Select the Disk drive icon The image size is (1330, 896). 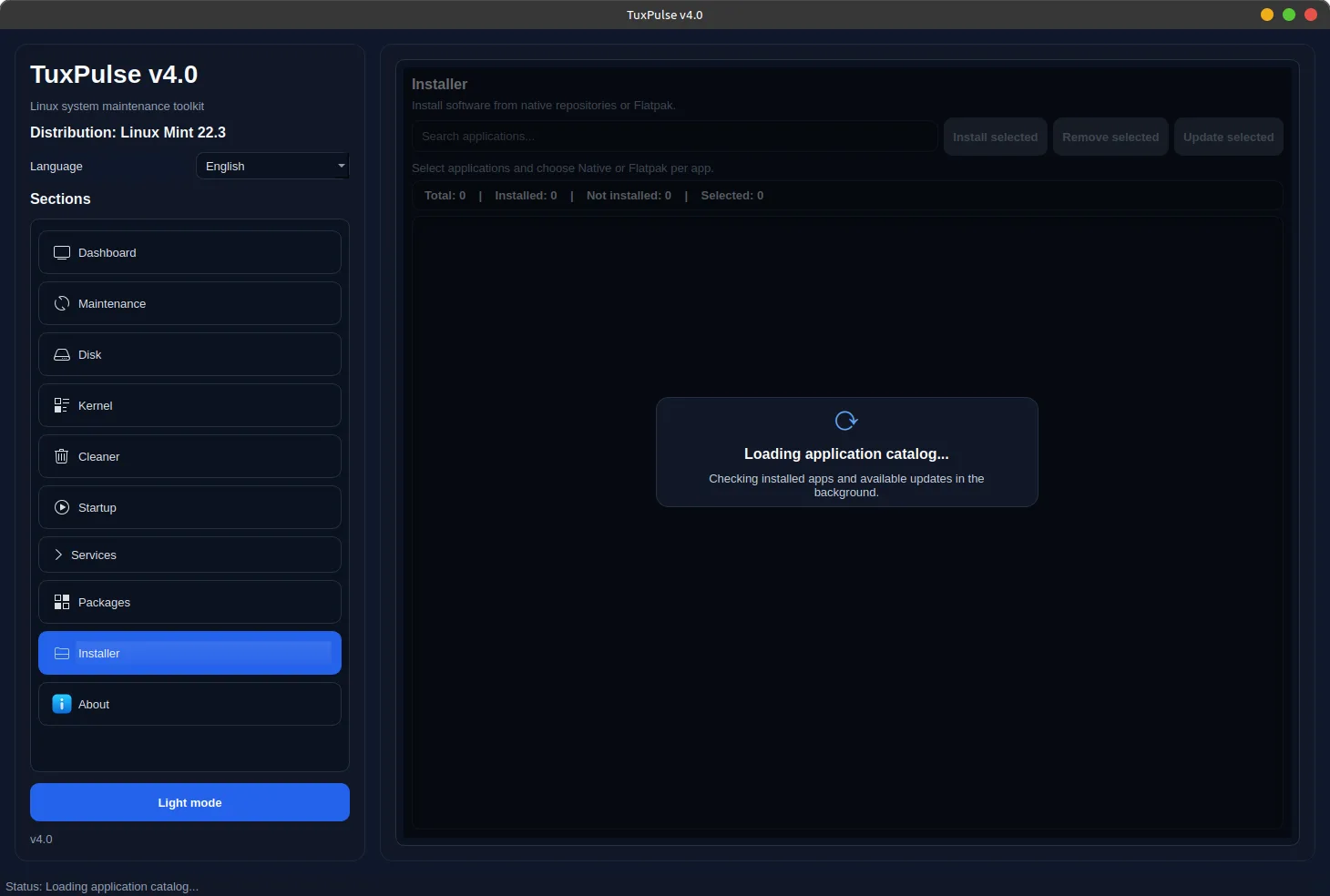point(62,355)
